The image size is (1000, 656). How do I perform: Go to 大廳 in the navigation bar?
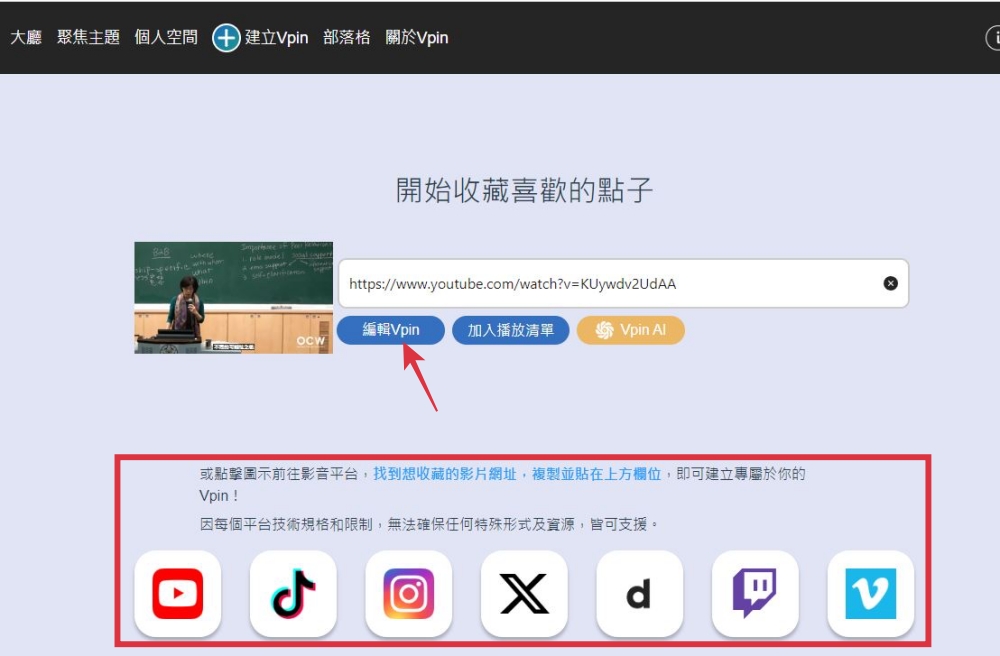point(26,38)
